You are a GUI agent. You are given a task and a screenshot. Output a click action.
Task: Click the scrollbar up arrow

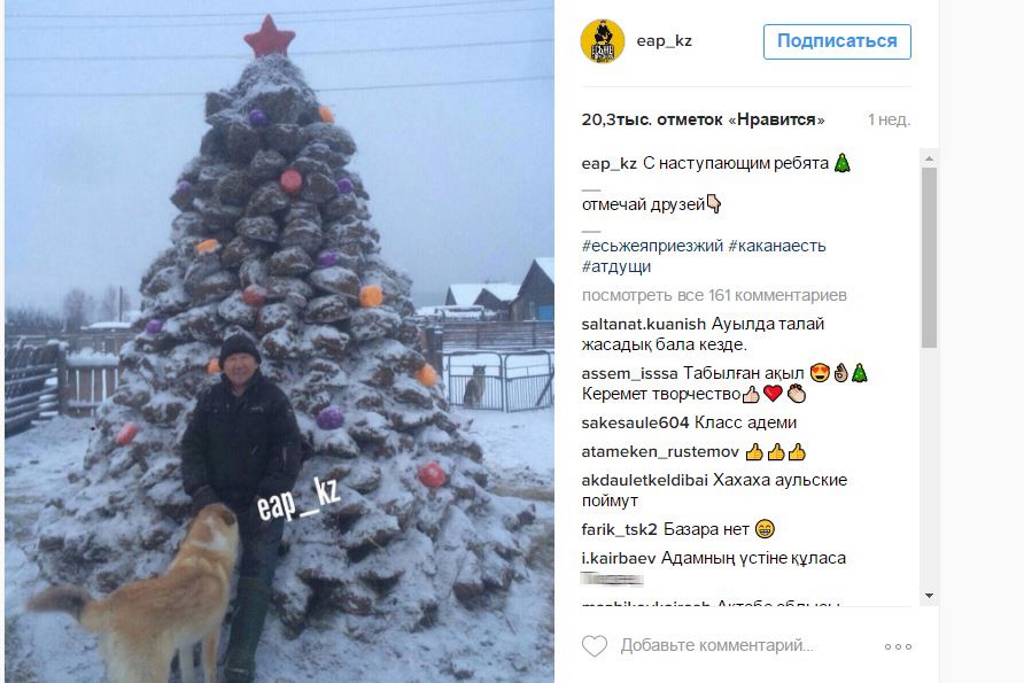(x=929, y=159)
